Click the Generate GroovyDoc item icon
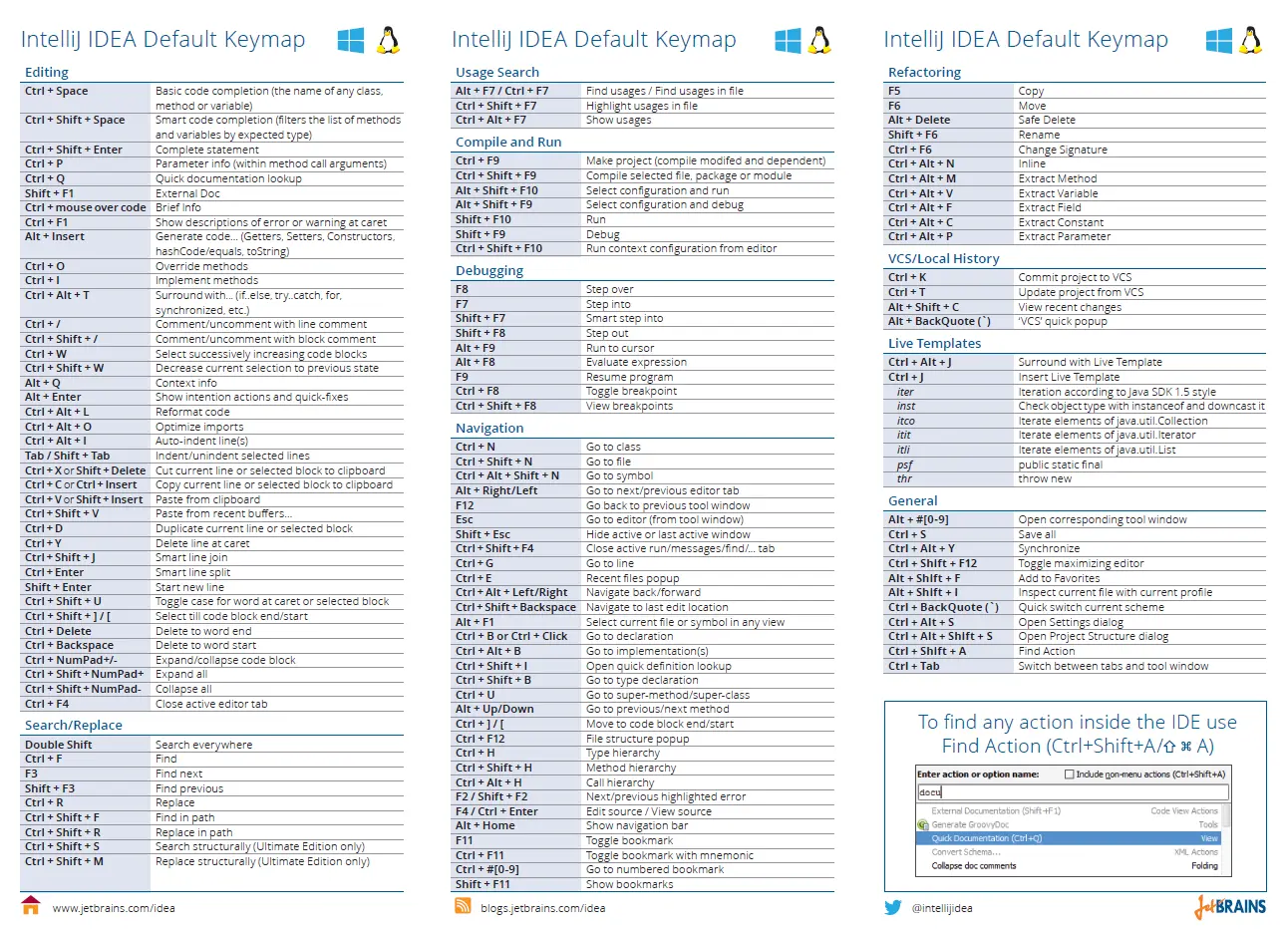Image resolution: width=1288 pixels, height=930 pixels. pyautogui.click(x=923, y=825)
